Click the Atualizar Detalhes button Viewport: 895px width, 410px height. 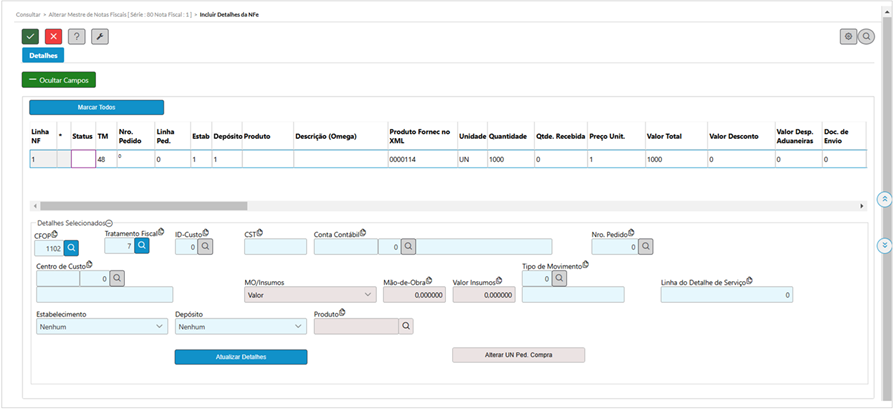[x=240, y=357]
